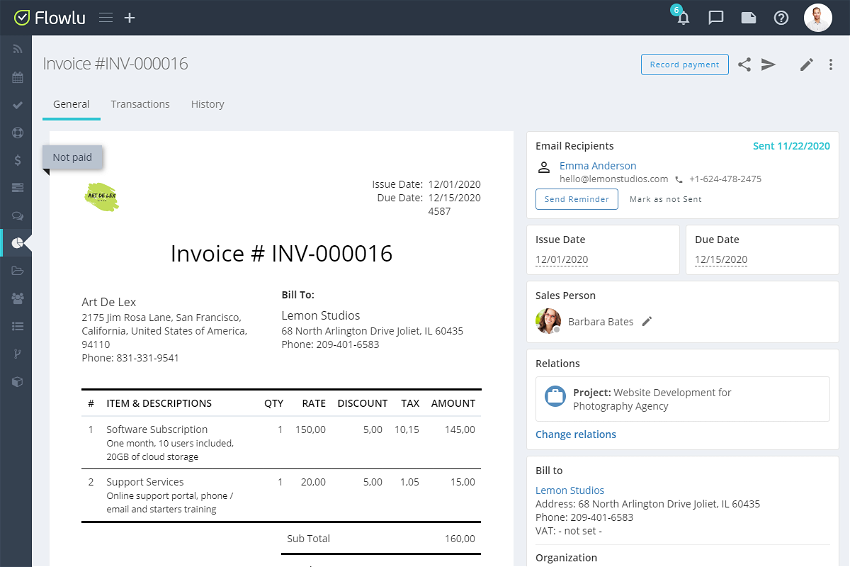Click the Change relations link
The height and width of the screenshot is (567, 850).
click(x=575, y=435)
